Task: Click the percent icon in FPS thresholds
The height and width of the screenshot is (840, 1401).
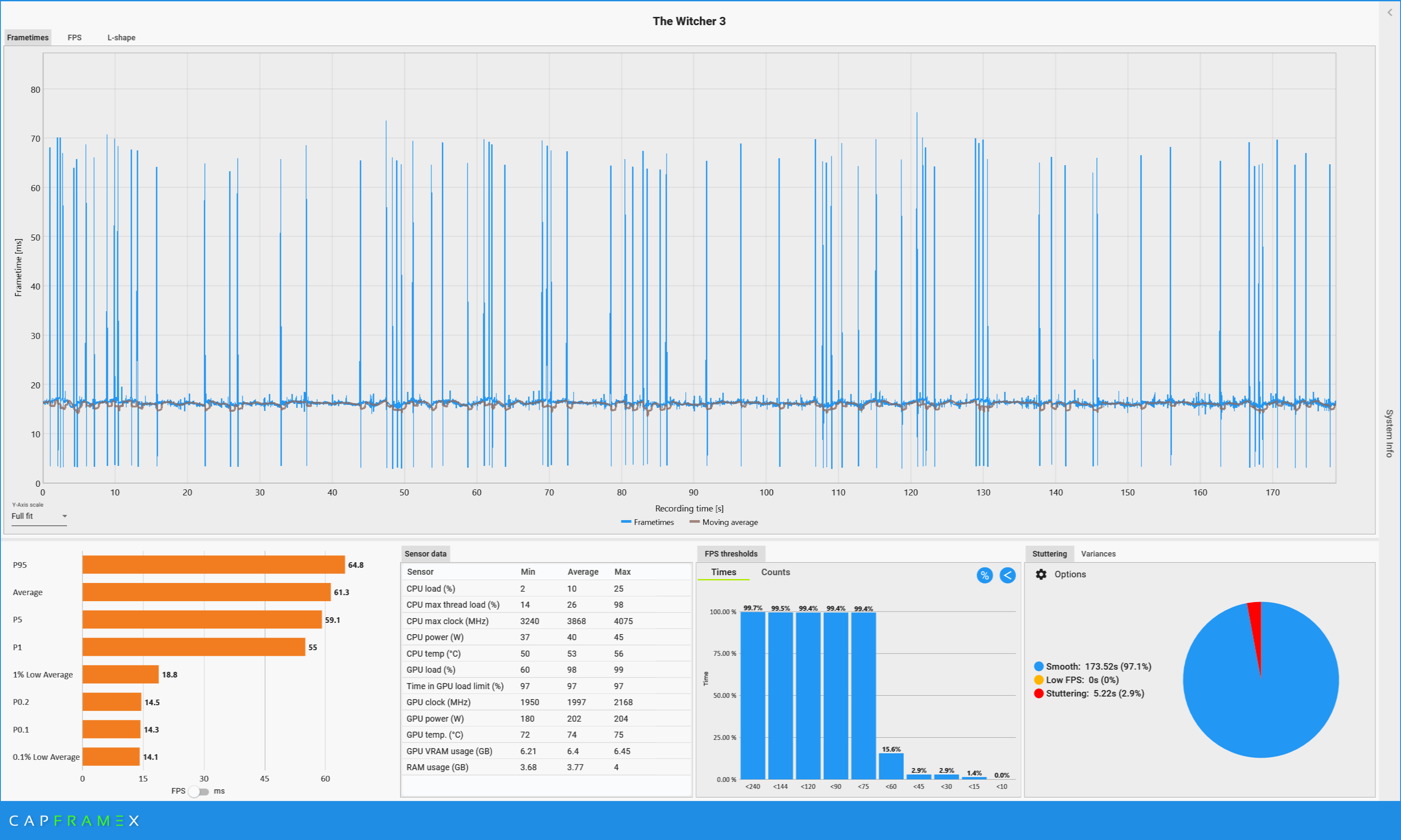Action: 984,575
